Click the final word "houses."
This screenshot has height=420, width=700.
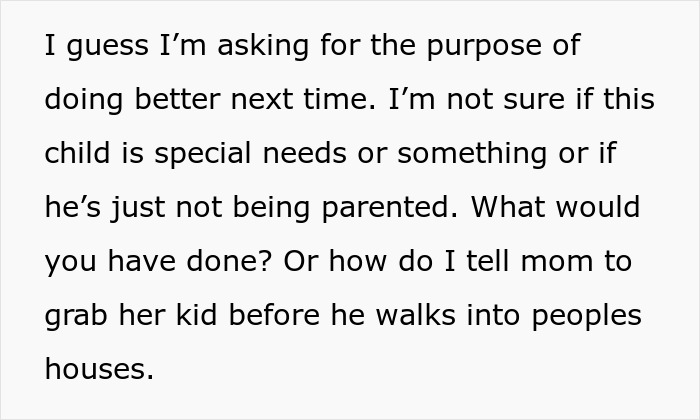100,371
